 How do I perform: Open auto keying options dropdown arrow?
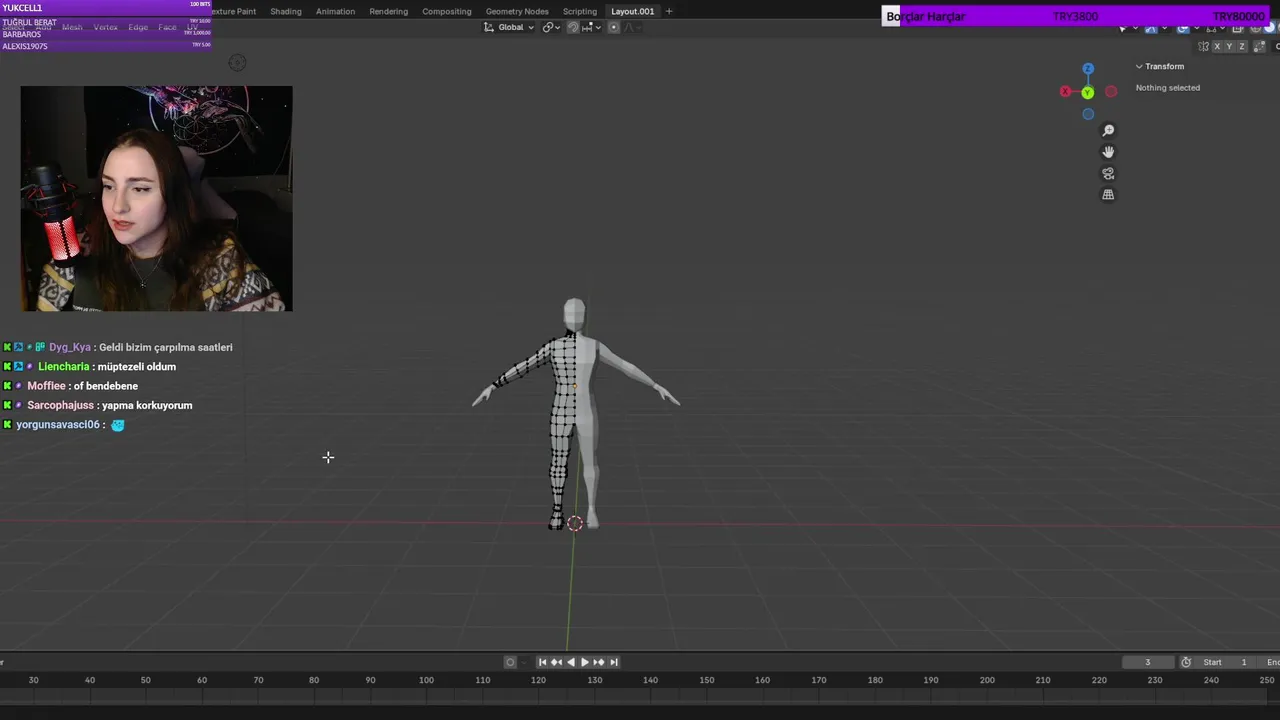coord(522,662)
